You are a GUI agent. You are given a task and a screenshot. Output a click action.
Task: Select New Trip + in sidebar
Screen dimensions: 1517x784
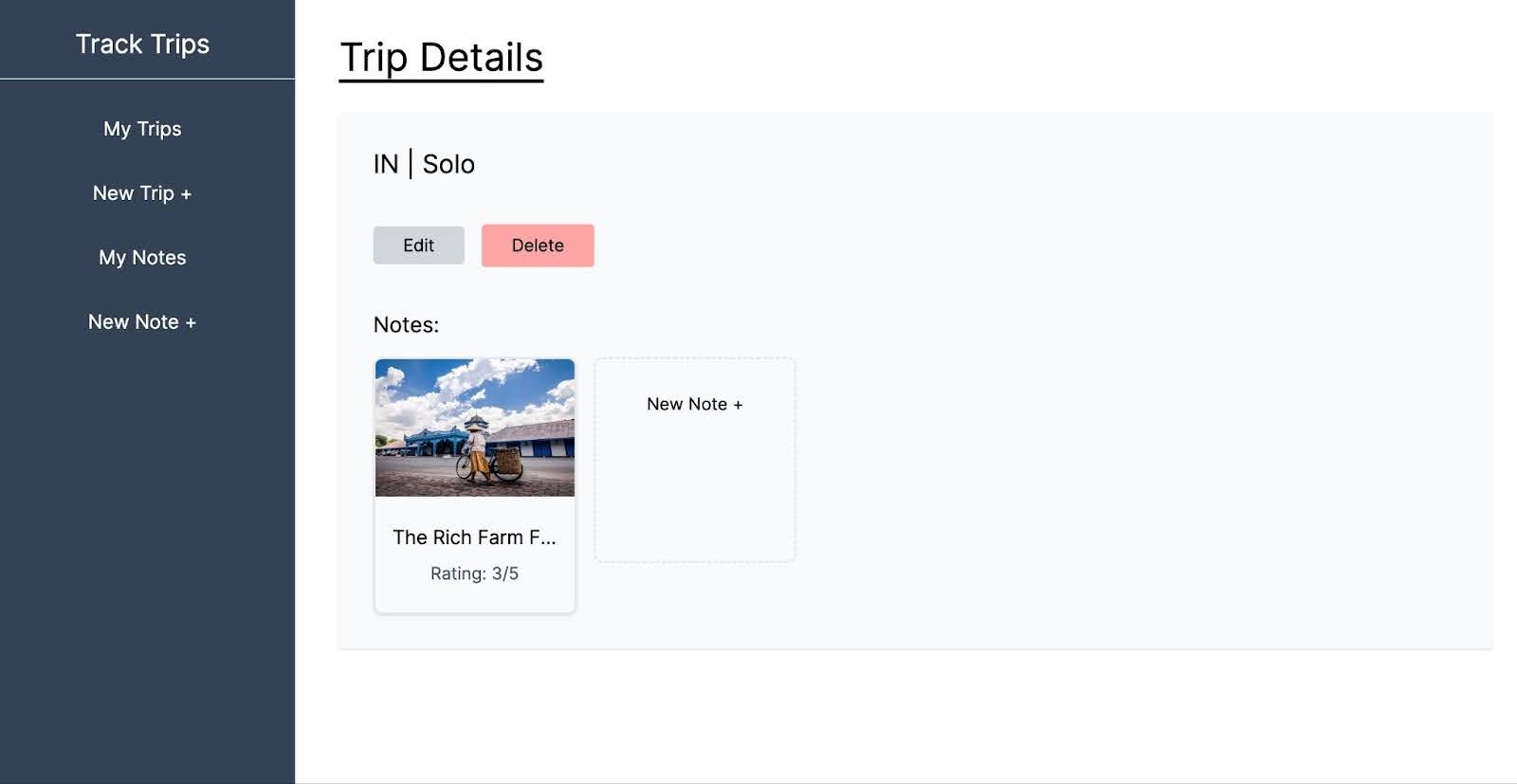[x=142, y=193]
